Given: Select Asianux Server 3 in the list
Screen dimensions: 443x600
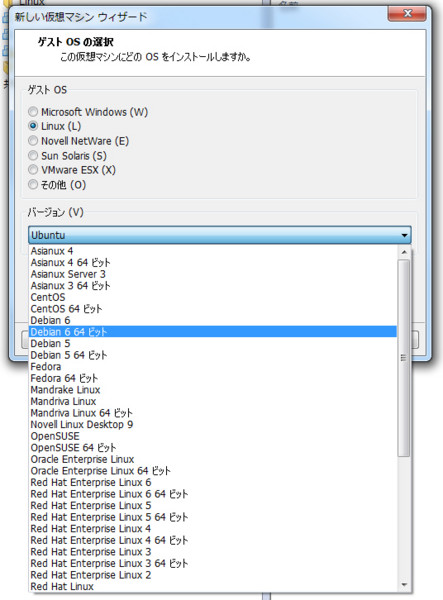Looking at the screenshot, I should tap(213, 274).
